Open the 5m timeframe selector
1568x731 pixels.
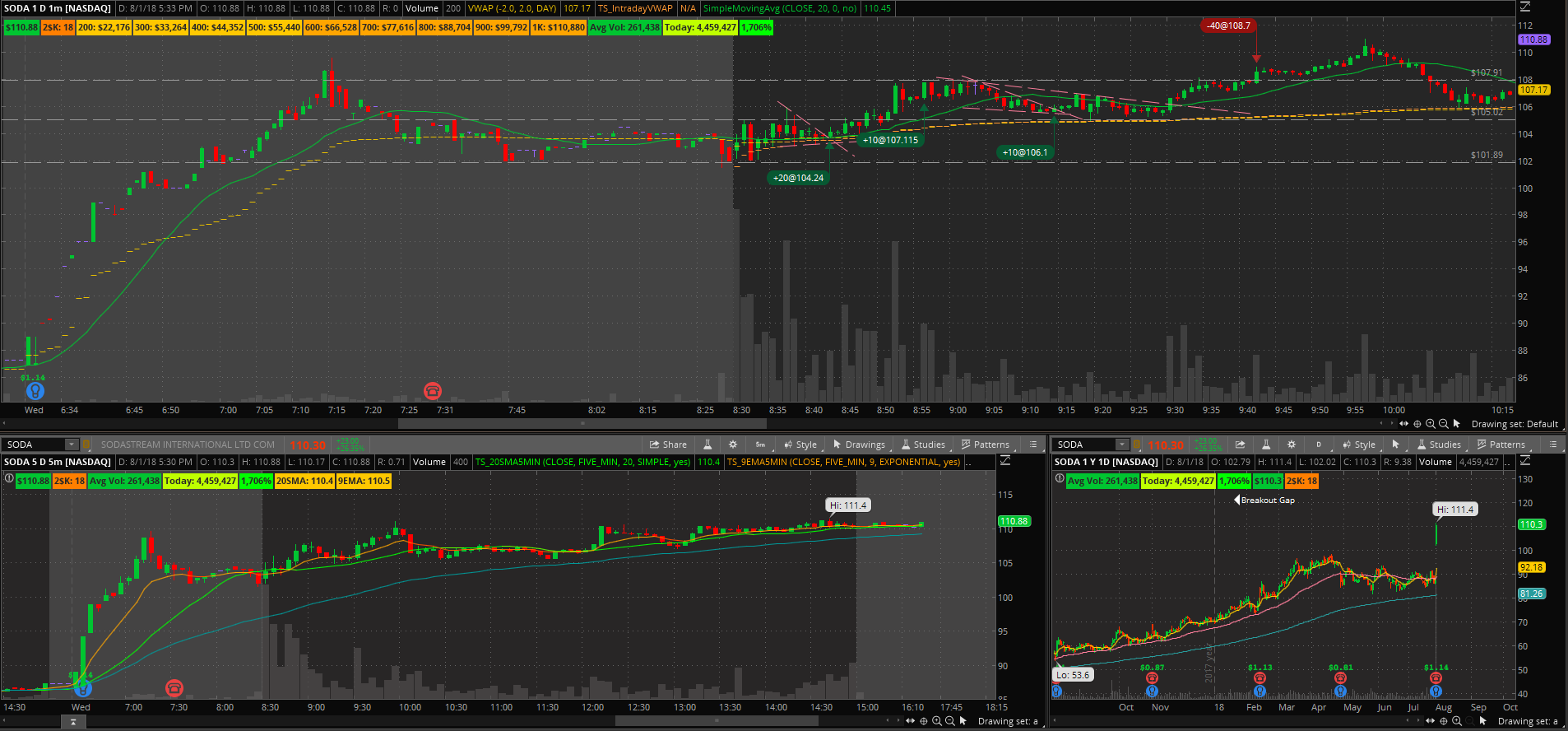tap(760, 445)
